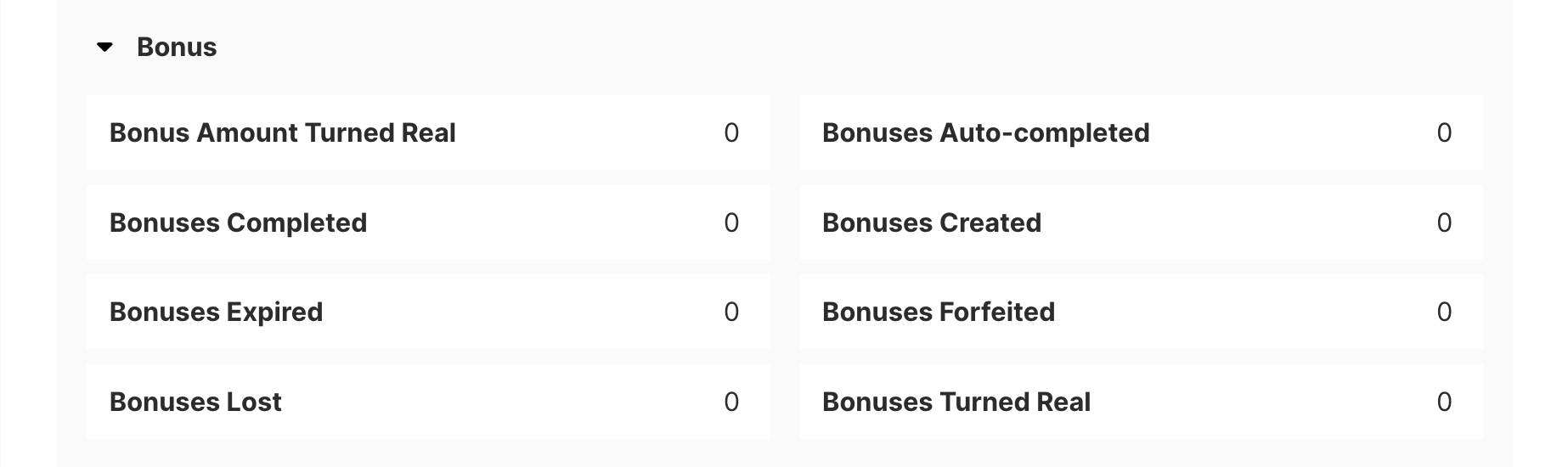Click the Bonuses Turned Real label
The height and width of the screenshot is (467, 1568).
pyautogui.click(x=956, y=402)
